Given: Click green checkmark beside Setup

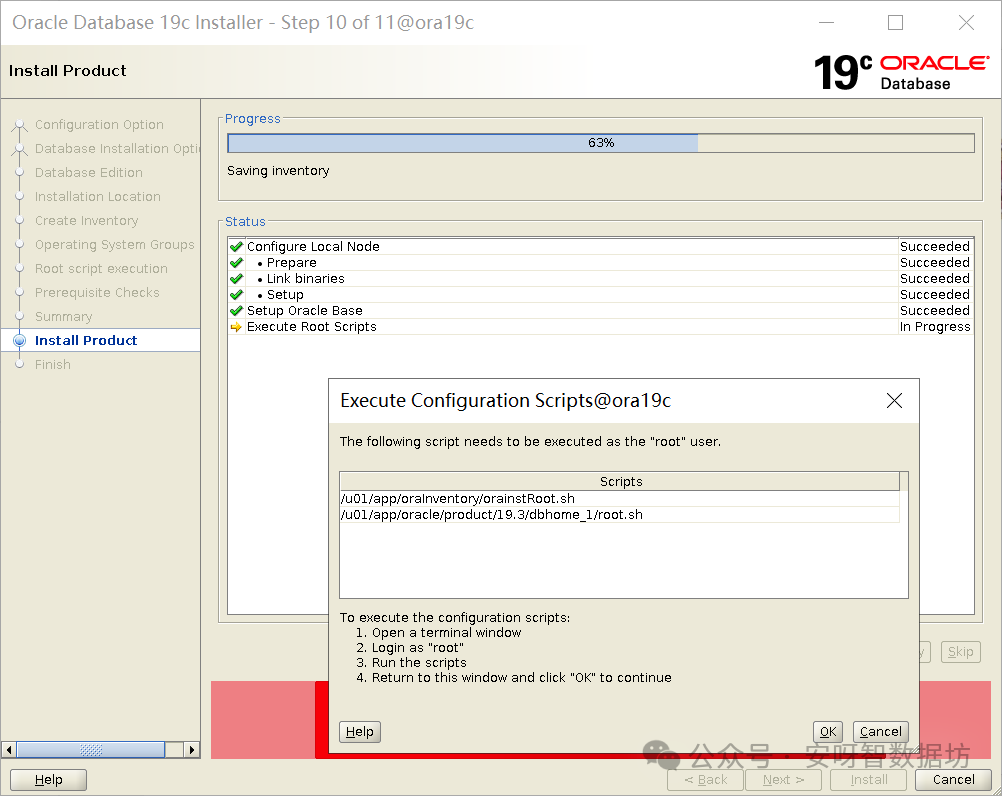Looking at the screenshot, I should 236,295.
